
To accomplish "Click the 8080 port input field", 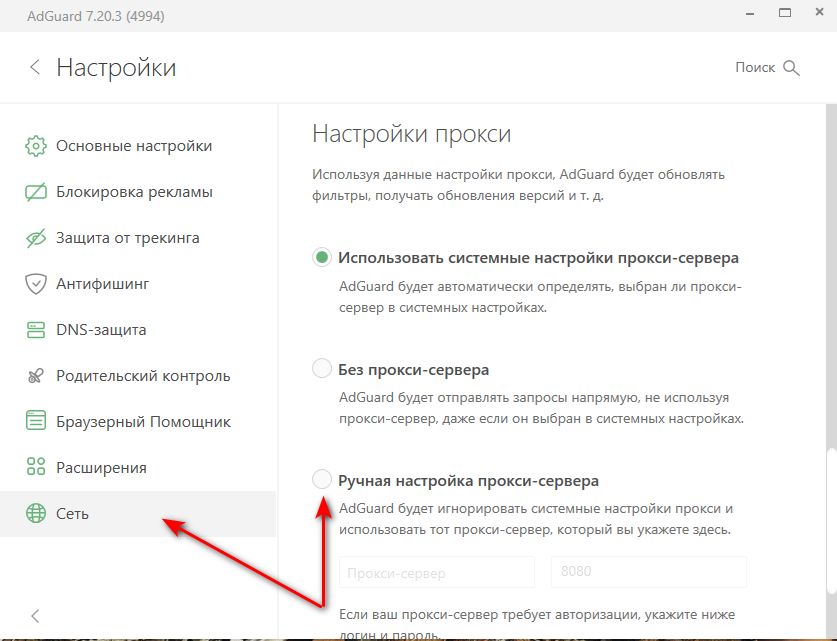I will tap(649, 572).
